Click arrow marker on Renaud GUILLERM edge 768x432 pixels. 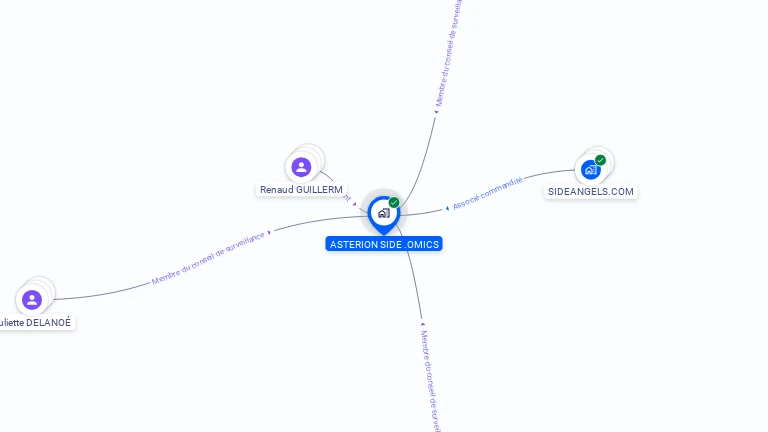click(x=354, y=204)
